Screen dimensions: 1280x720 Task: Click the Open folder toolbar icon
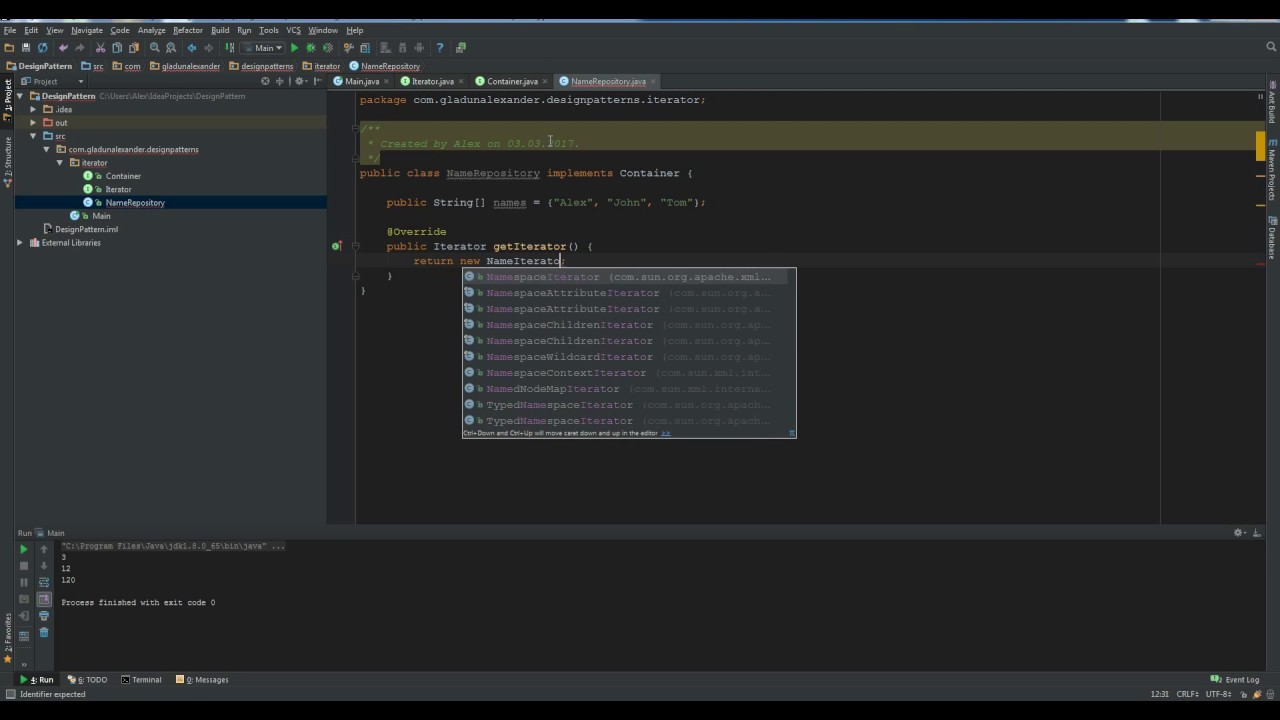[x=9, y=47]
